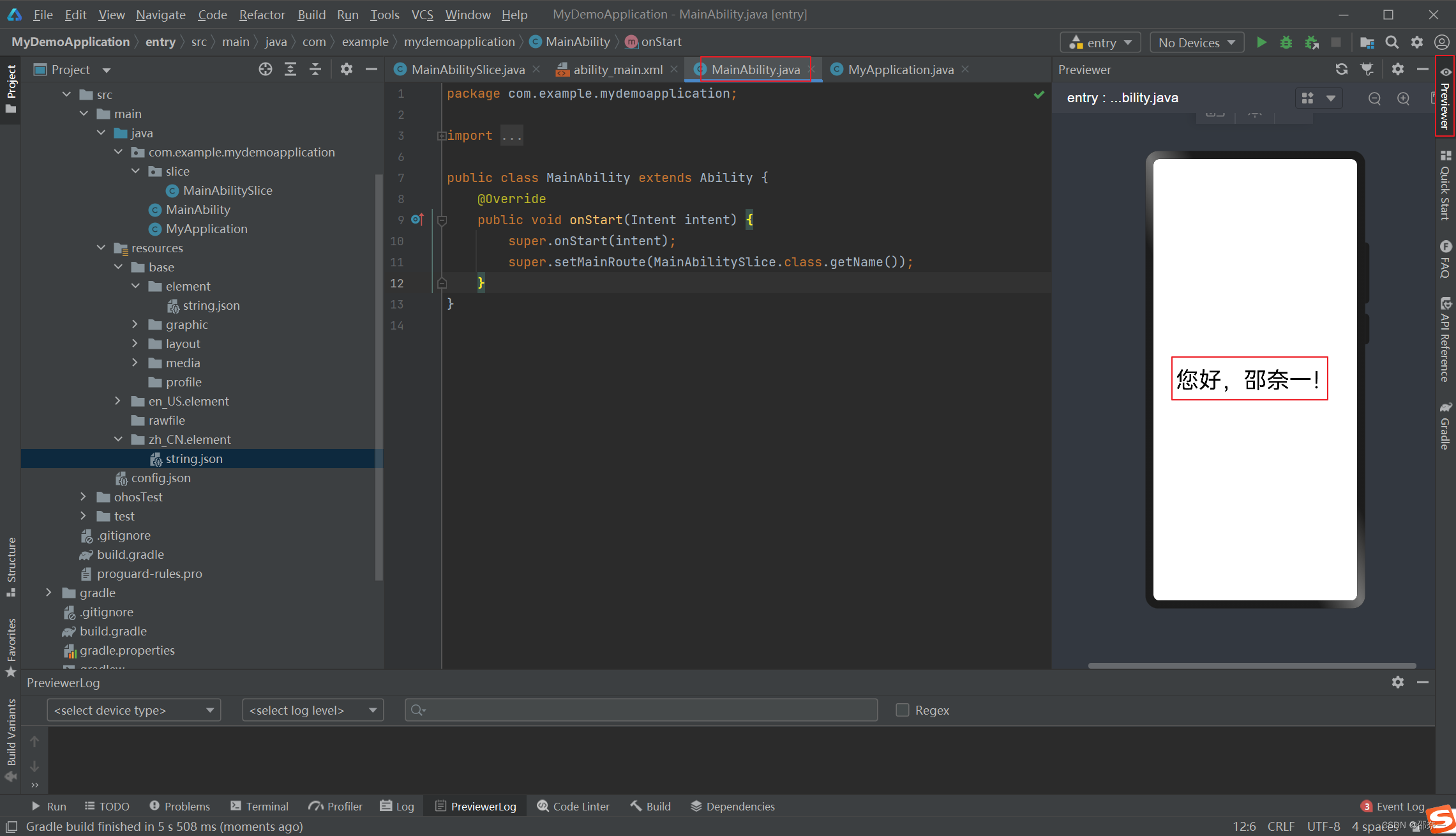The image size is (1456, 836).
Task: Select No Devices dropdown in toolbar
Action: (1196, 41)
